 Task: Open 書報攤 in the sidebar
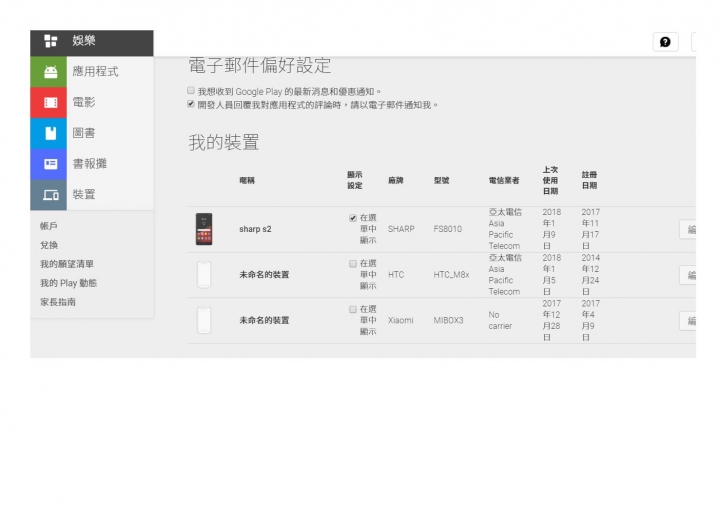pos(90,164)
